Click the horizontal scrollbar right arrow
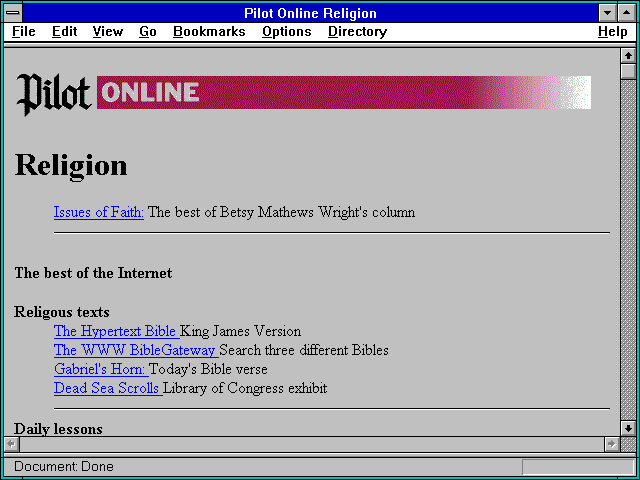 coord(612,444)
